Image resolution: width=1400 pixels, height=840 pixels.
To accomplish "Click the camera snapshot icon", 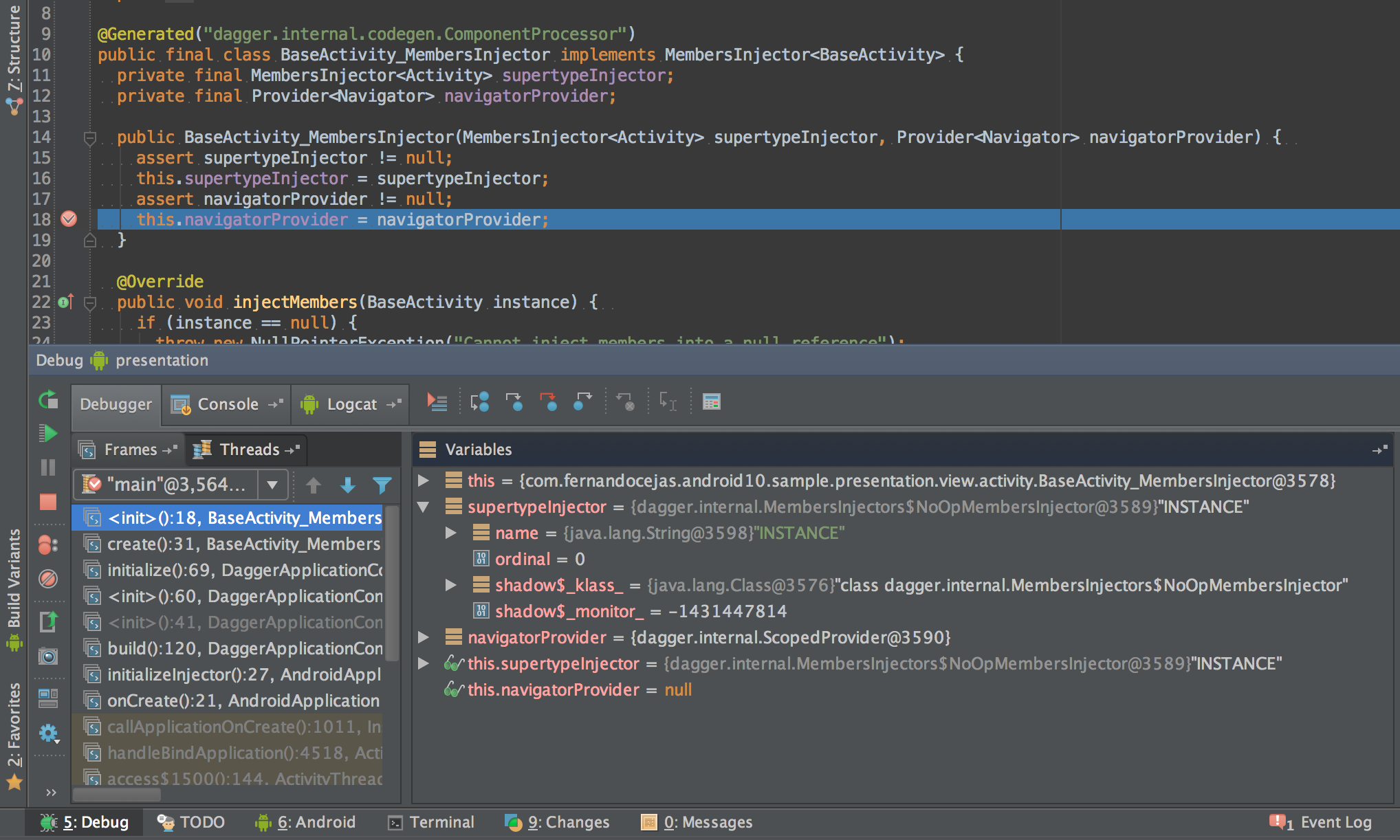I will [48, 656].
